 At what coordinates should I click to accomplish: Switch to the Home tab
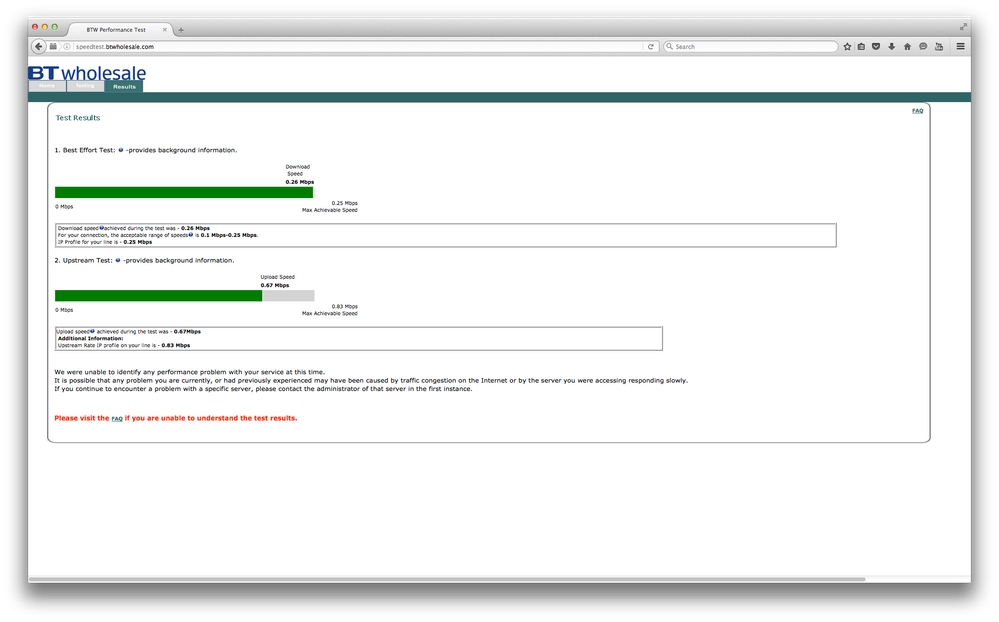[x=47, y=86]
